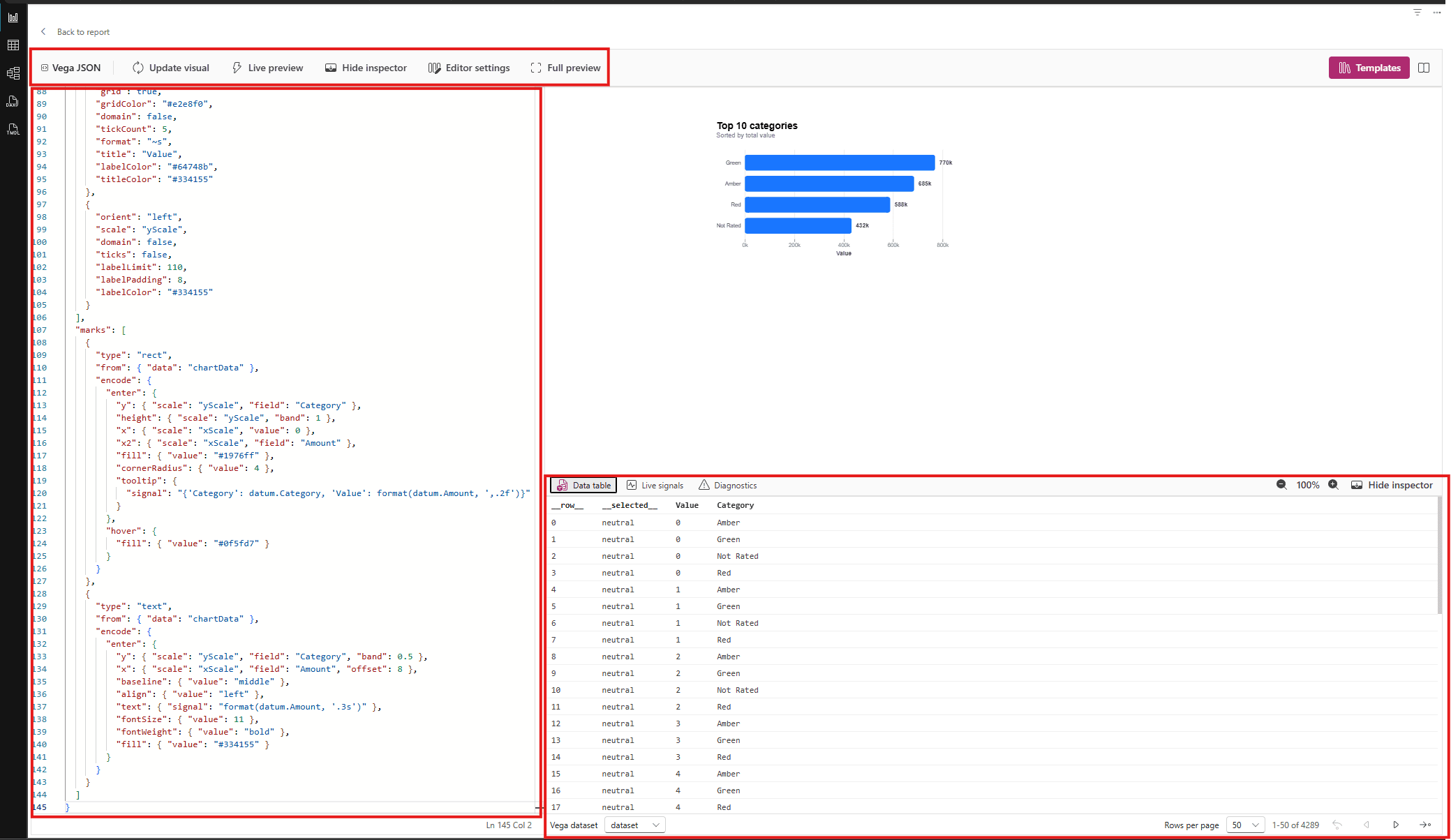Image resolution: width=1451 pixels, height=840 pixels.
Task: Zoom in using the magnifier plus icon
Action: [x=1333, y=485]
